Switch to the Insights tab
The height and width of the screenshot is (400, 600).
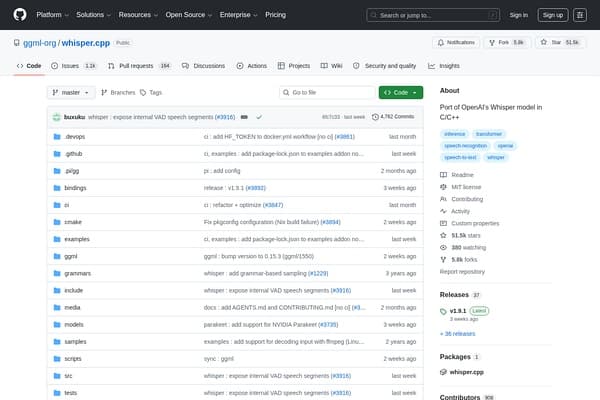pos(443,66)
